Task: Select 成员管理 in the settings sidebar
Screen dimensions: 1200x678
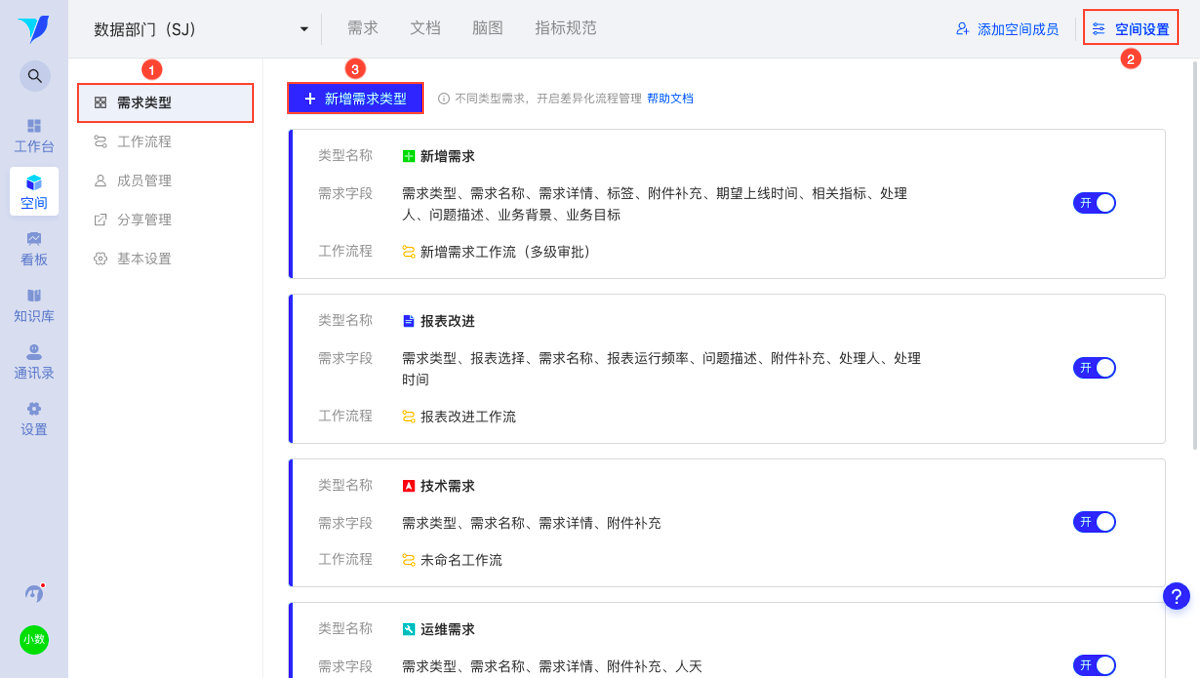Action: tap(144, 181)
